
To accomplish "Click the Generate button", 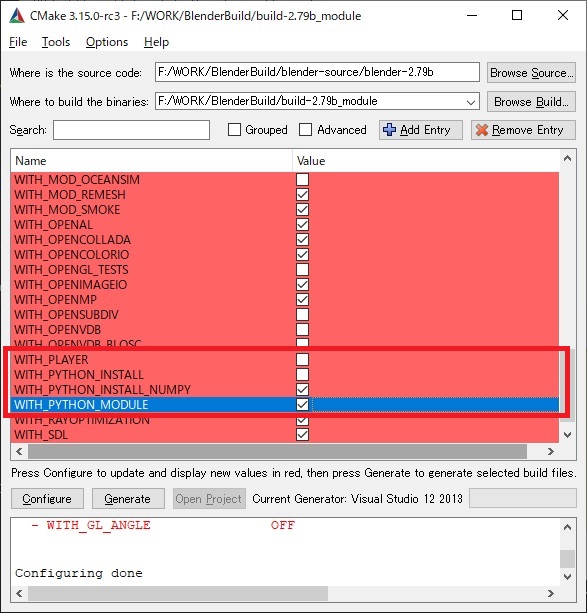I will coord(128,499).
